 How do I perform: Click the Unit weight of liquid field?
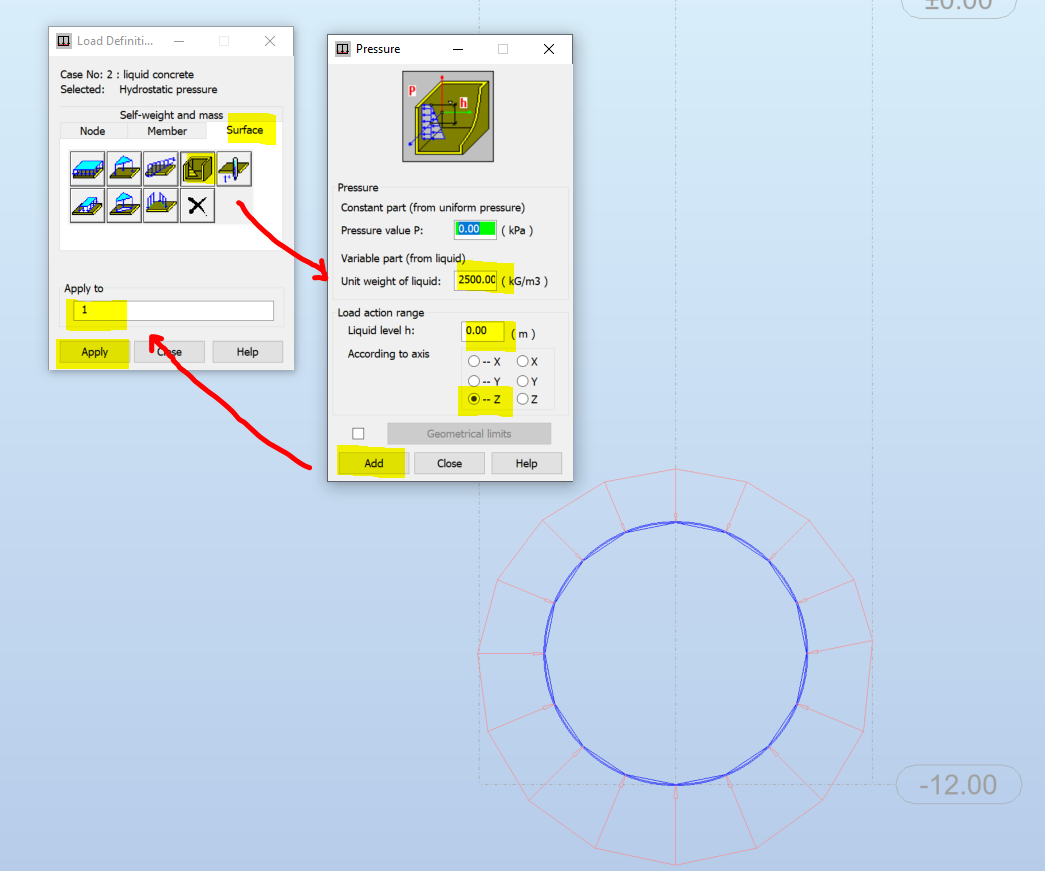476,280
